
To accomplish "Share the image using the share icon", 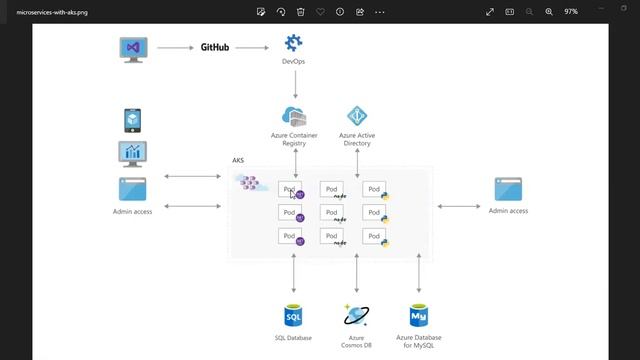I will coord(360,12).
